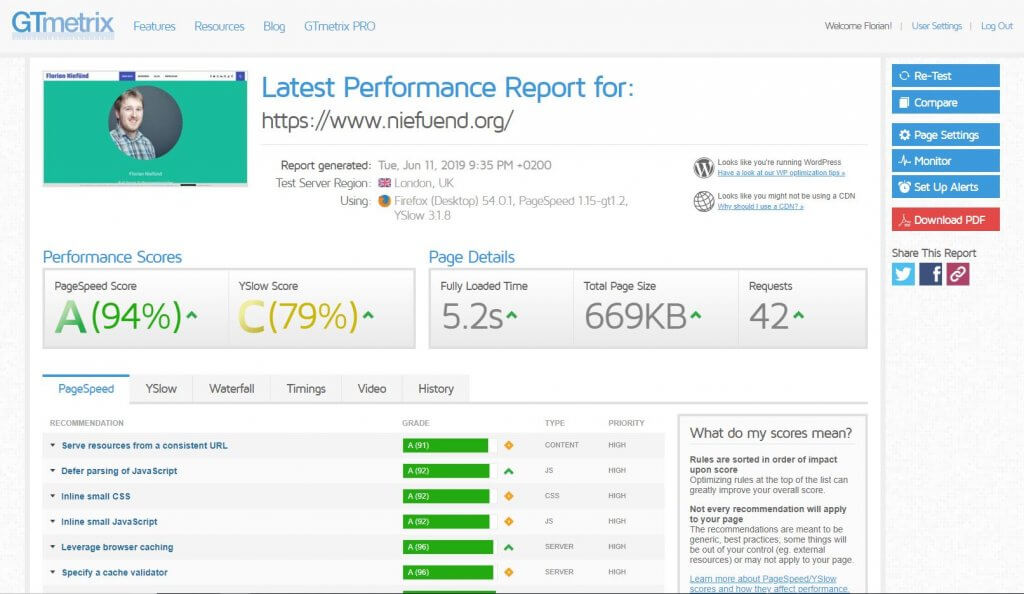
Task: Click the Total Page Size arrow indicator
Action: pyautogui.click(x=696, y=315)
